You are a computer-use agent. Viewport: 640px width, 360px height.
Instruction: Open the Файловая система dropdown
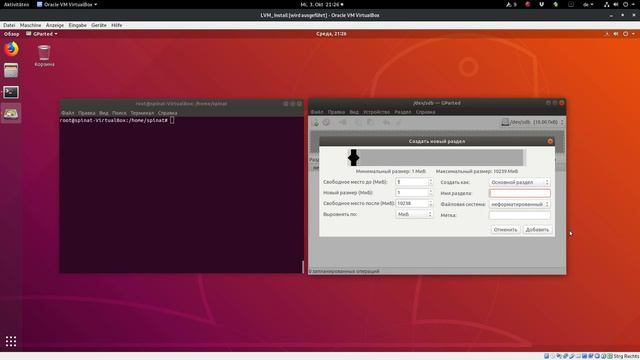520,204
